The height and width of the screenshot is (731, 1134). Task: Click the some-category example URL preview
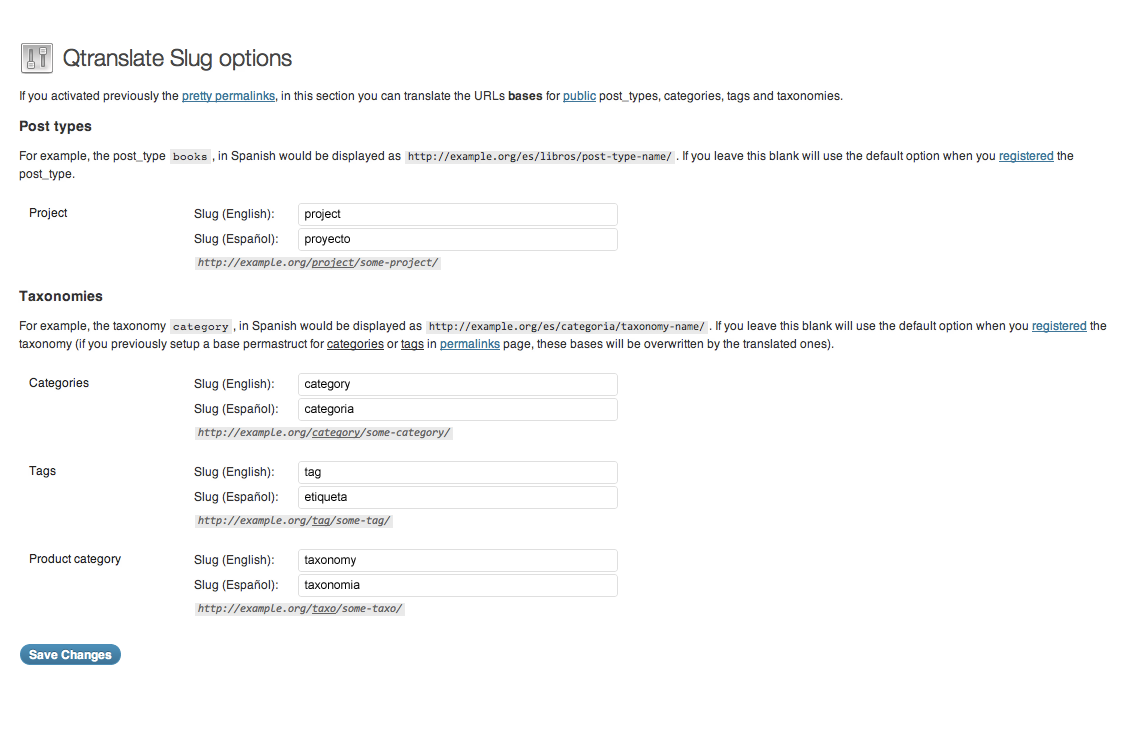coord(323,432)
